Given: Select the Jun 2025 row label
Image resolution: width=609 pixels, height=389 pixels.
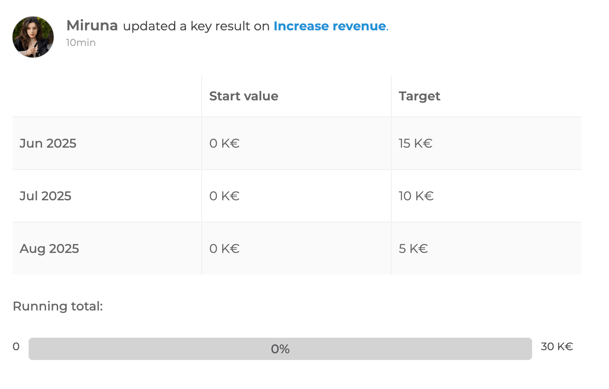Looking at the screenshot, I should pyautogui.click(x=48, y=143).
